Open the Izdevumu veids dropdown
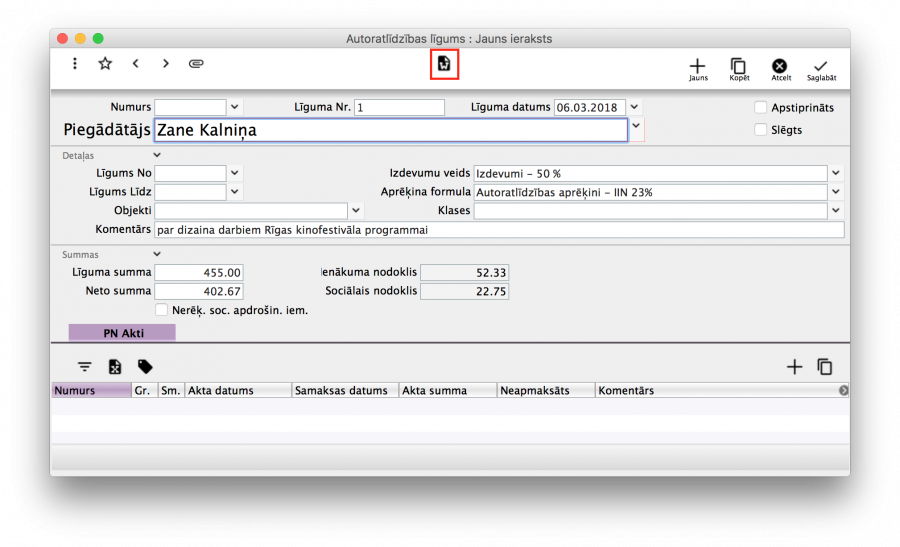 click(x=836, y=173)
